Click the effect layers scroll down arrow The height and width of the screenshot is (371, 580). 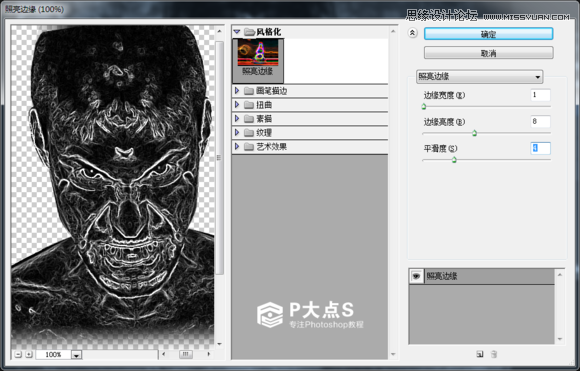560,338
